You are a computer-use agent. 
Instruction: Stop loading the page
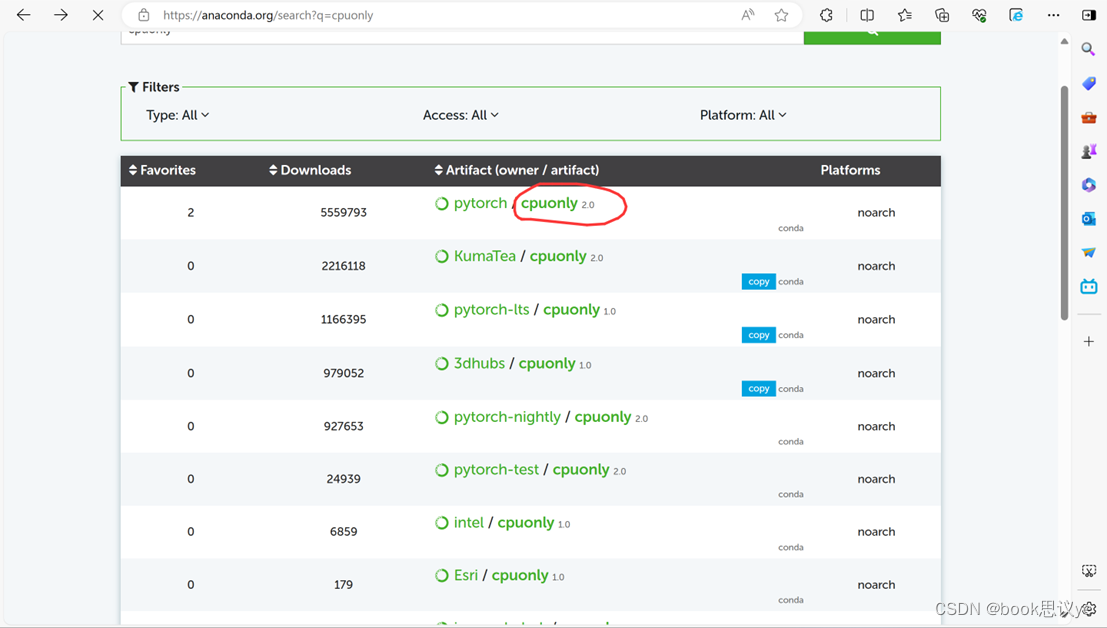click(98, 15)
